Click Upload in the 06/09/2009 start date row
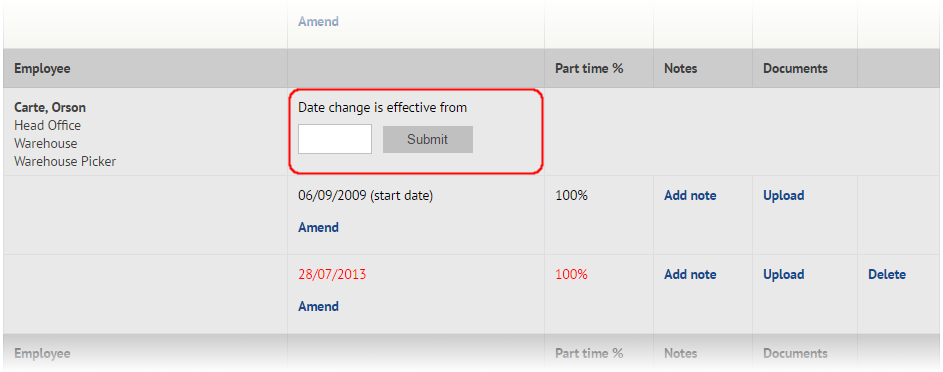 (784, 195)
